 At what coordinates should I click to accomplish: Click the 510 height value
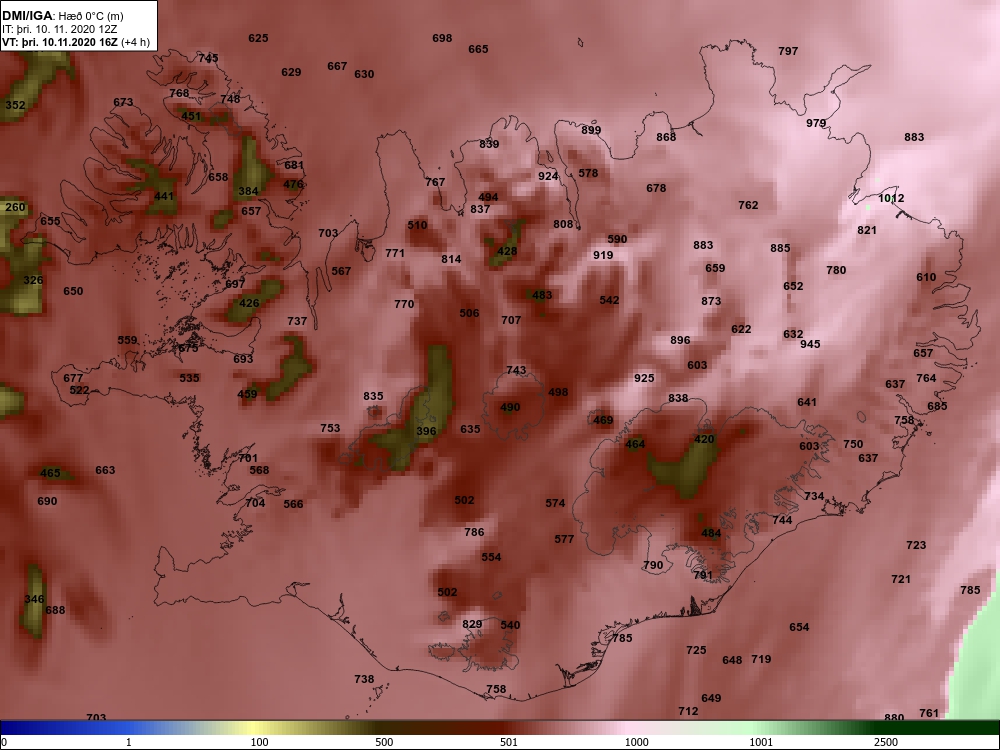[x=417, y=224]
